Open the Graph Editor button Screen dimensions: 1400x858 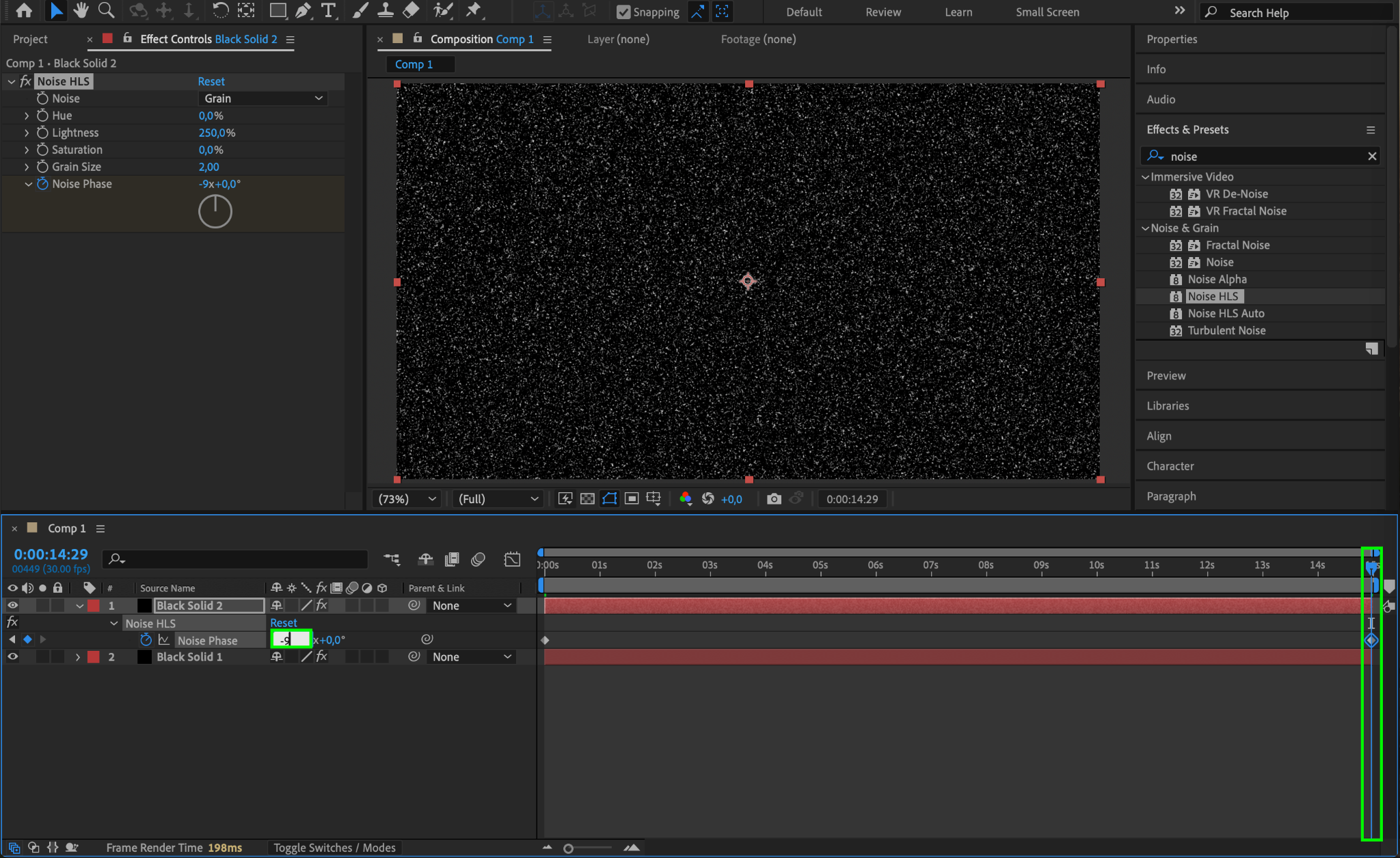pos(512,559)
